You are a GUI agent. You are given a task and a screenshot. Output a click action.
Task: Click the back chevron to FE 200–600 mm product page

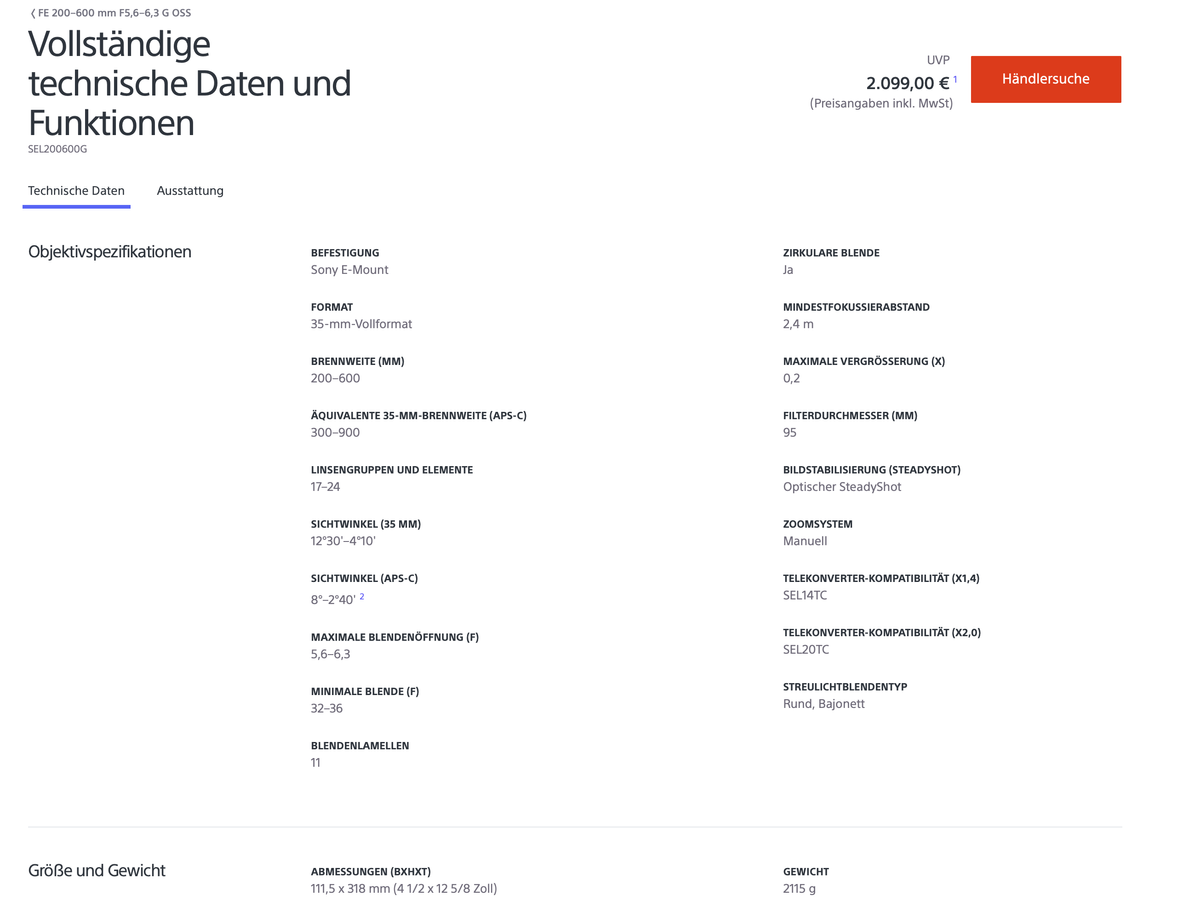point(31,13)
